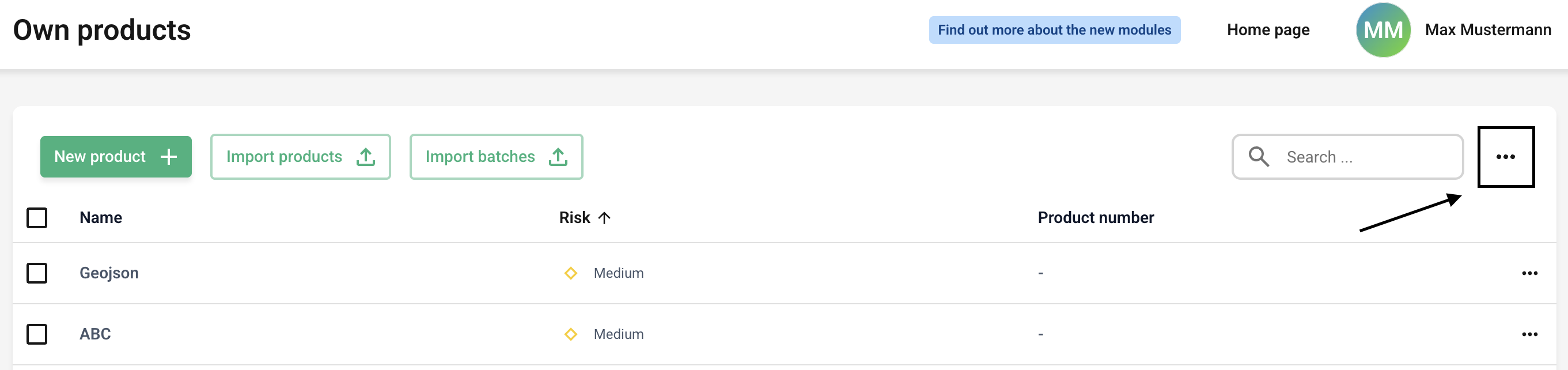Click Find out more about new modules

[x=1054, y=30]
